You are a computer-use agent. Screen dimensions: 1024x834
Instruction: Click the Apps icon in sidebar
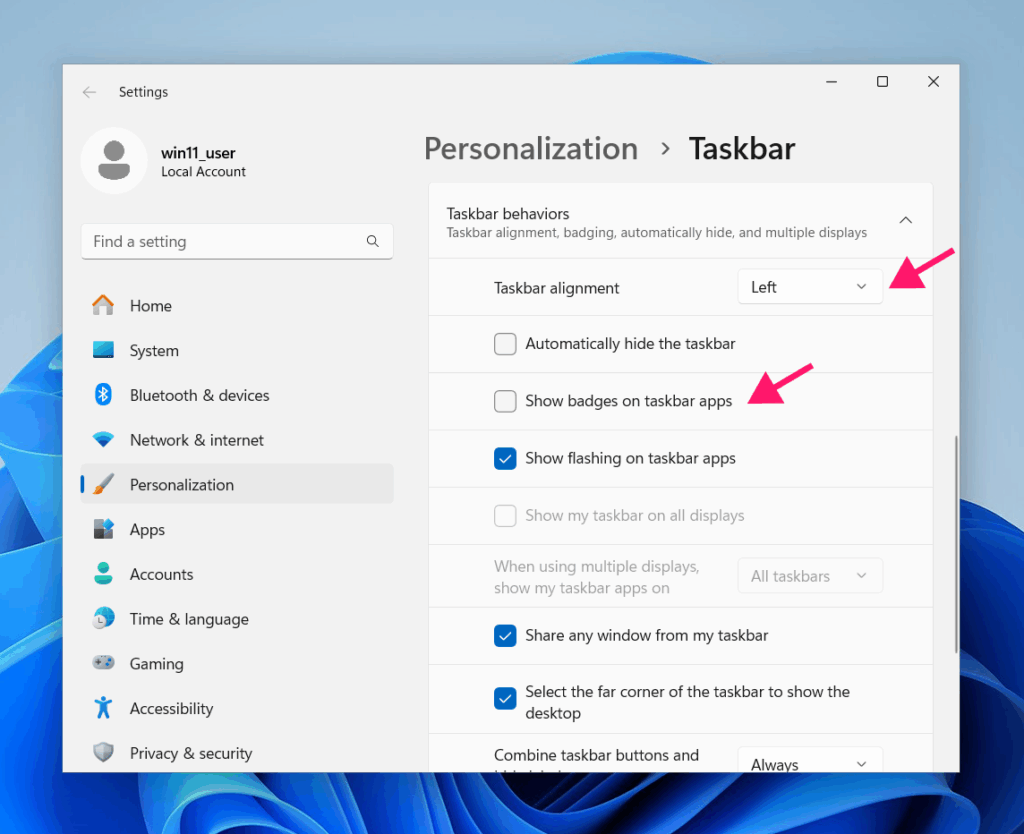[x=103, y=529]
